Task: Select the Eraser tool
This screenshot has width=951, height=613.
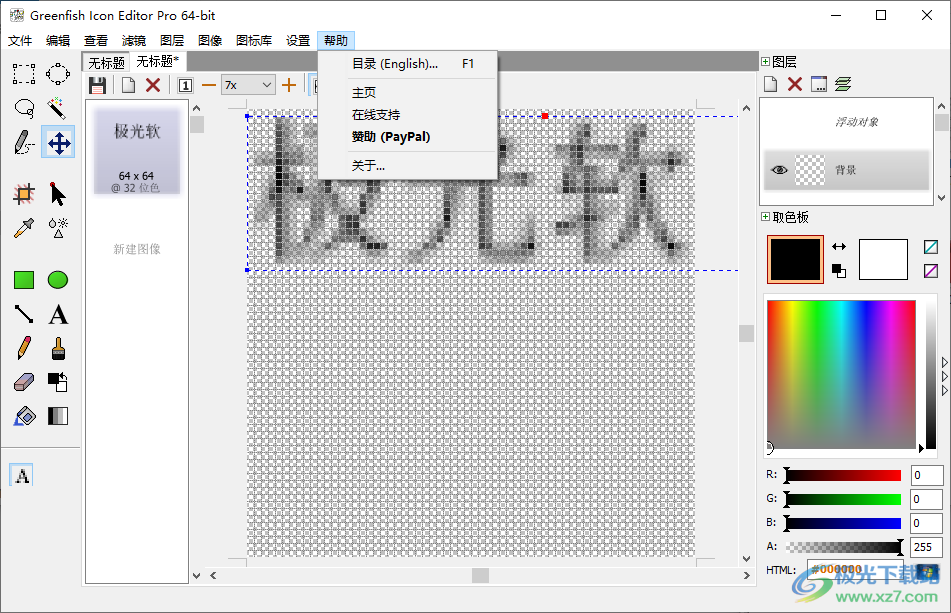Action: click(x=22, y=382)
